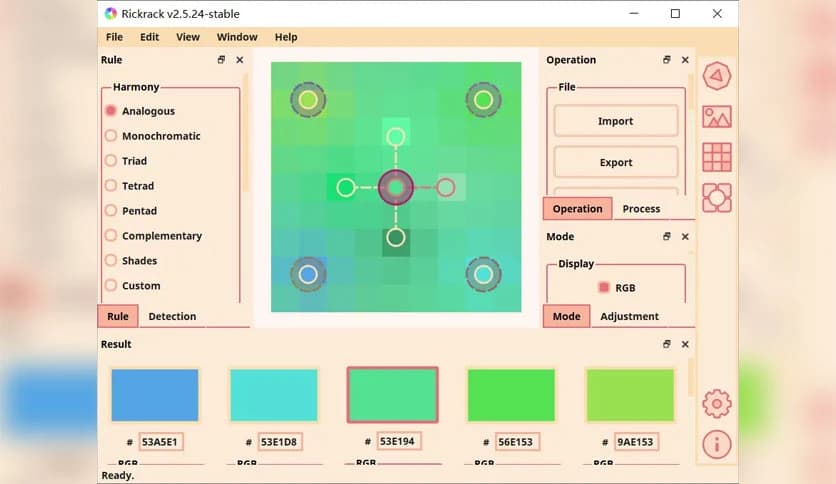Image resolution: width=836 pixels, height=484 pixels.
Task: Choose the Complementary harmony option
Action: [162, 236]
